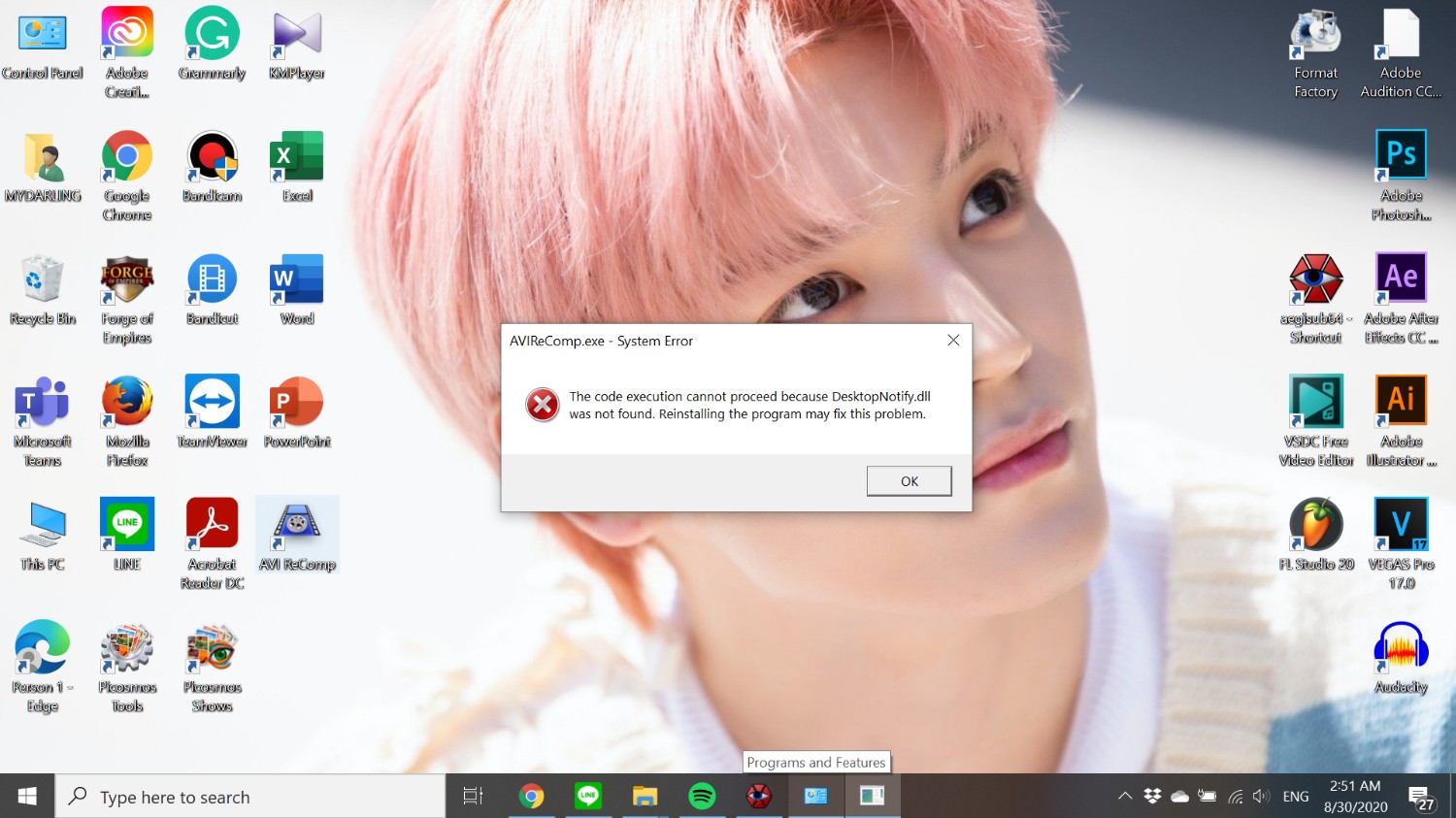
Task: Select the LINE desktop icon
Action: click(127, 536)
